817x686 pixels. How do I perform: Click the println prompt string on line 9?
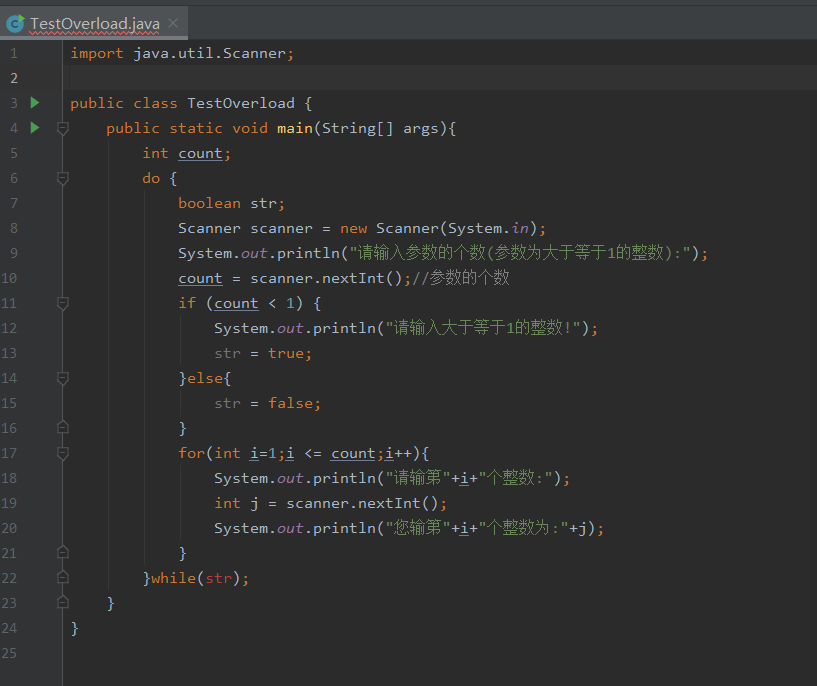pyautogui.click(x=521, y=253)
